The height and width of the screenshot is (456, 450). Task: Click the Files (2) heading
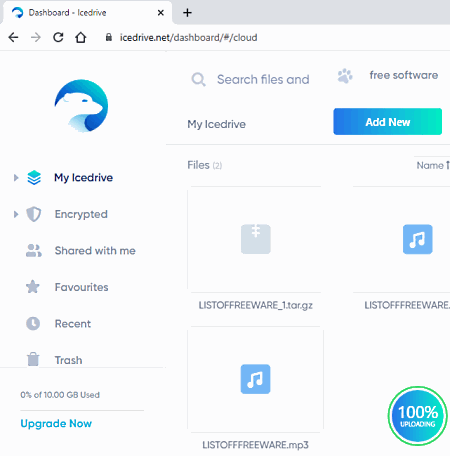[205, 165]
